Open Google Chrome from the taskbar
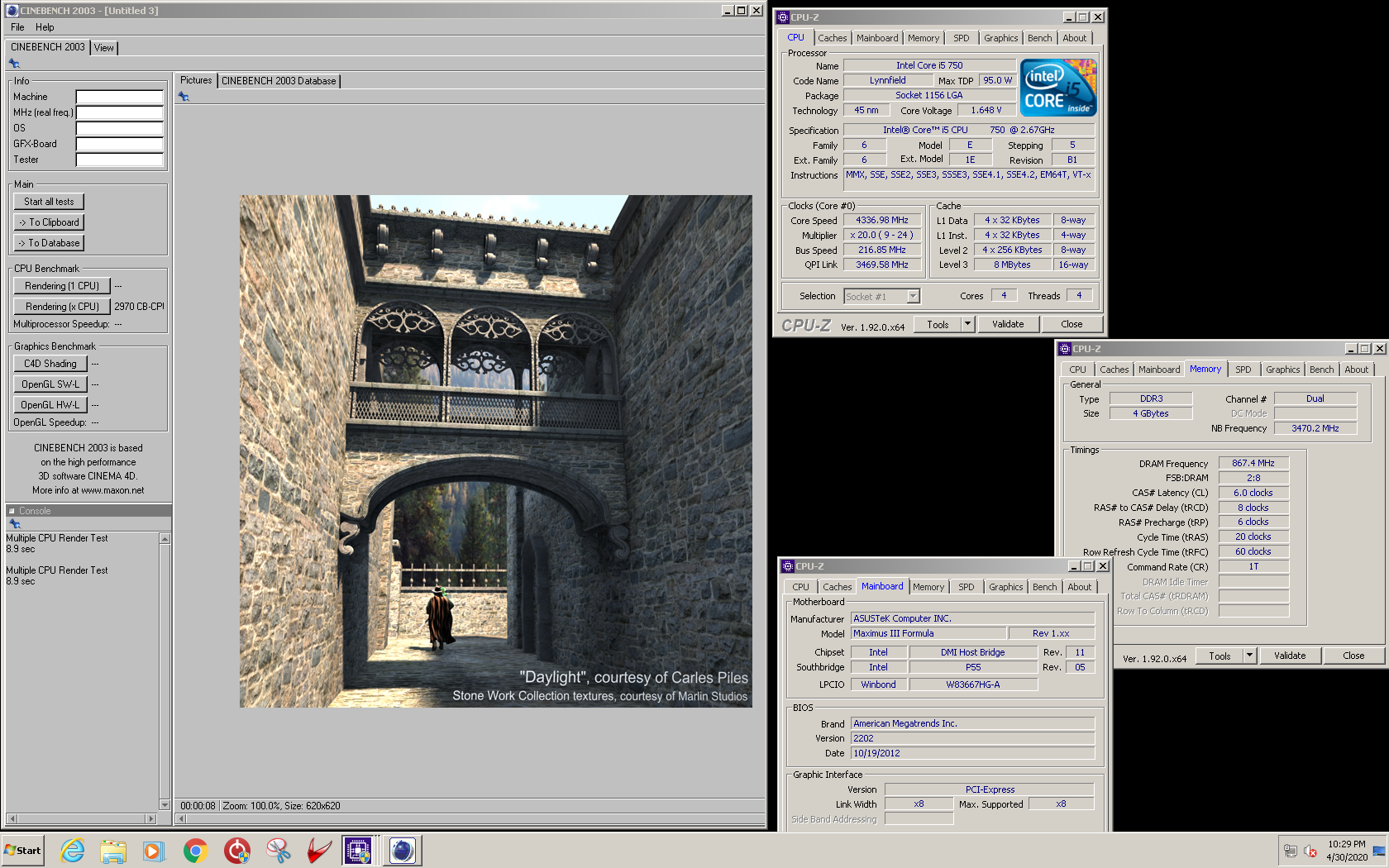This screenshot has height=868, width=1389. [195, 851]
